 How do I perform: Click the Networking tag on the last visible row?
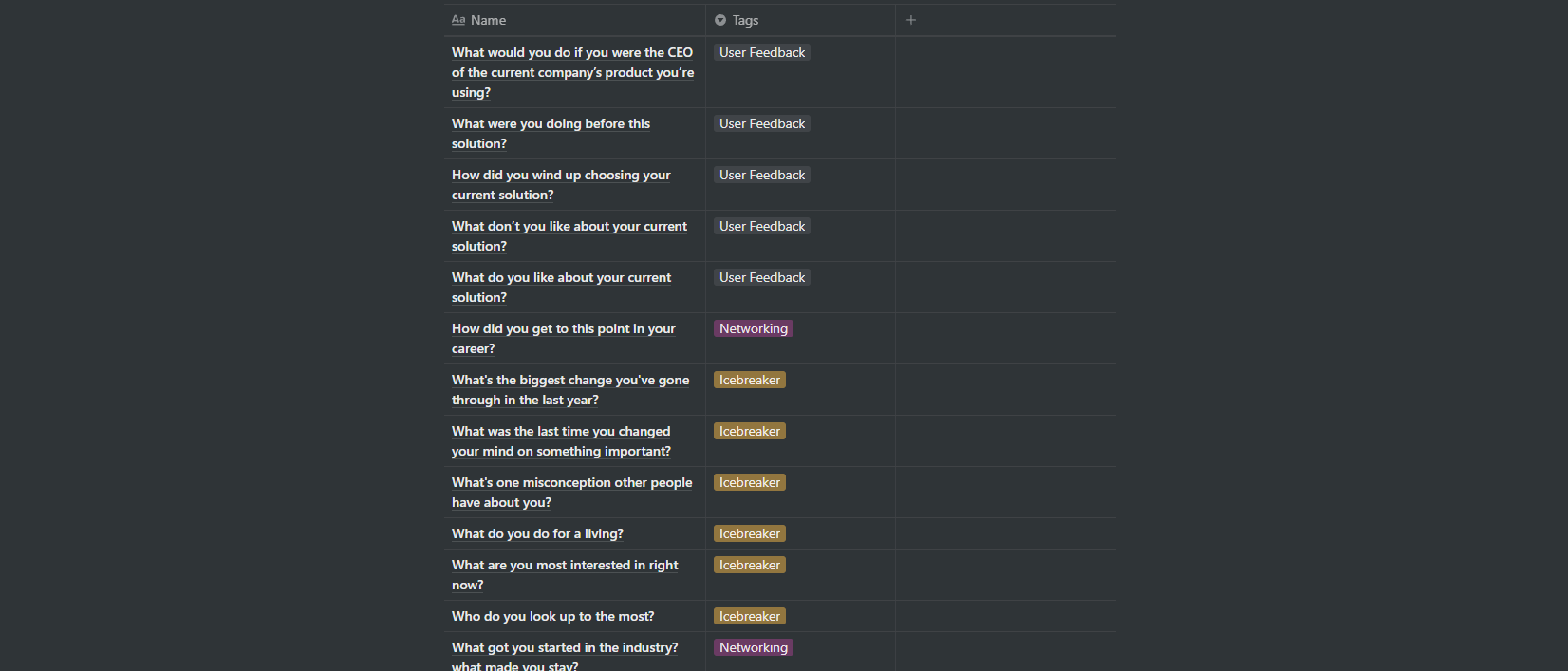pyautogui.click(x=753, y=647)
